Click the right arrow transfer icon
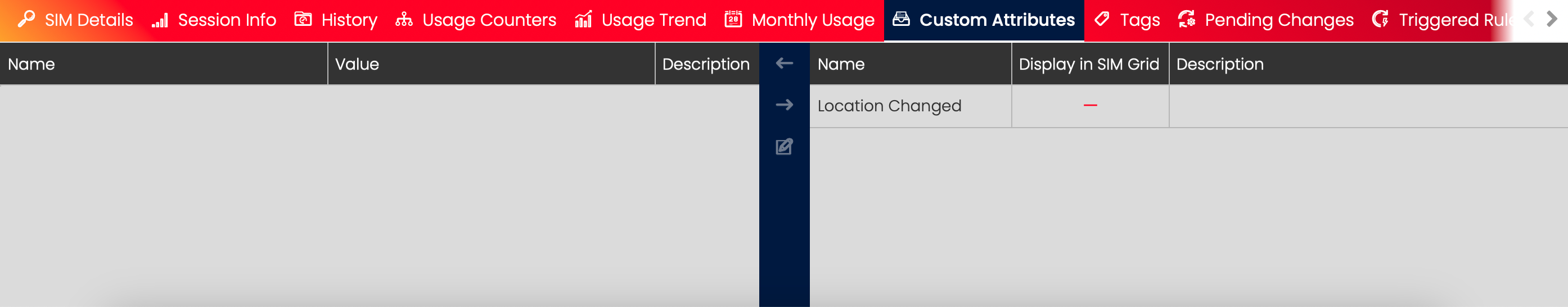This screenshot has height=307, width=1568. coord(784,105)
